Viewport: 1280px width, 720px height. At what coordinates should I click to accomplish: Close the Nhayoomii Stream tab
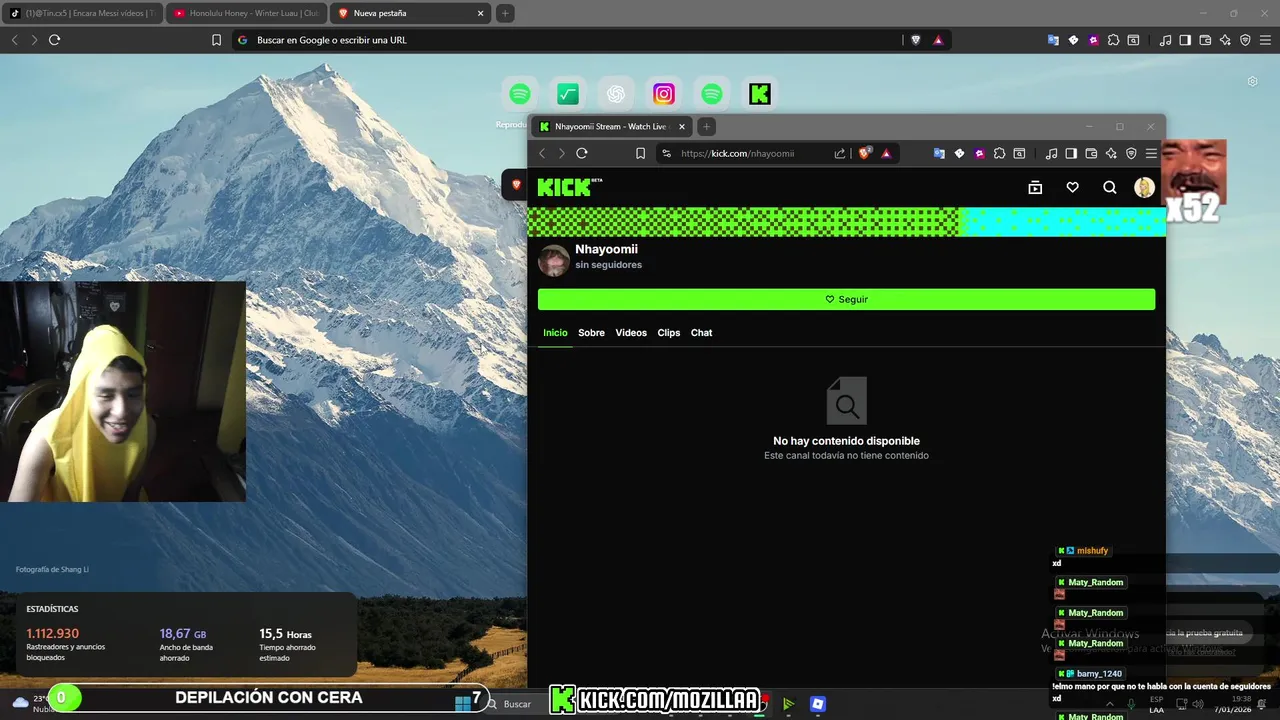pyautogui.click(x=682, y=126)
